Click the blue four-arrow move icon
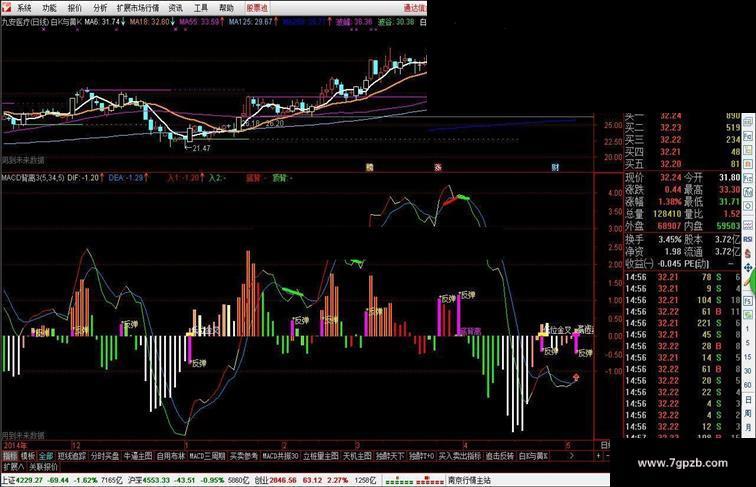Screen dimensions: 756x487 point(748,267)
